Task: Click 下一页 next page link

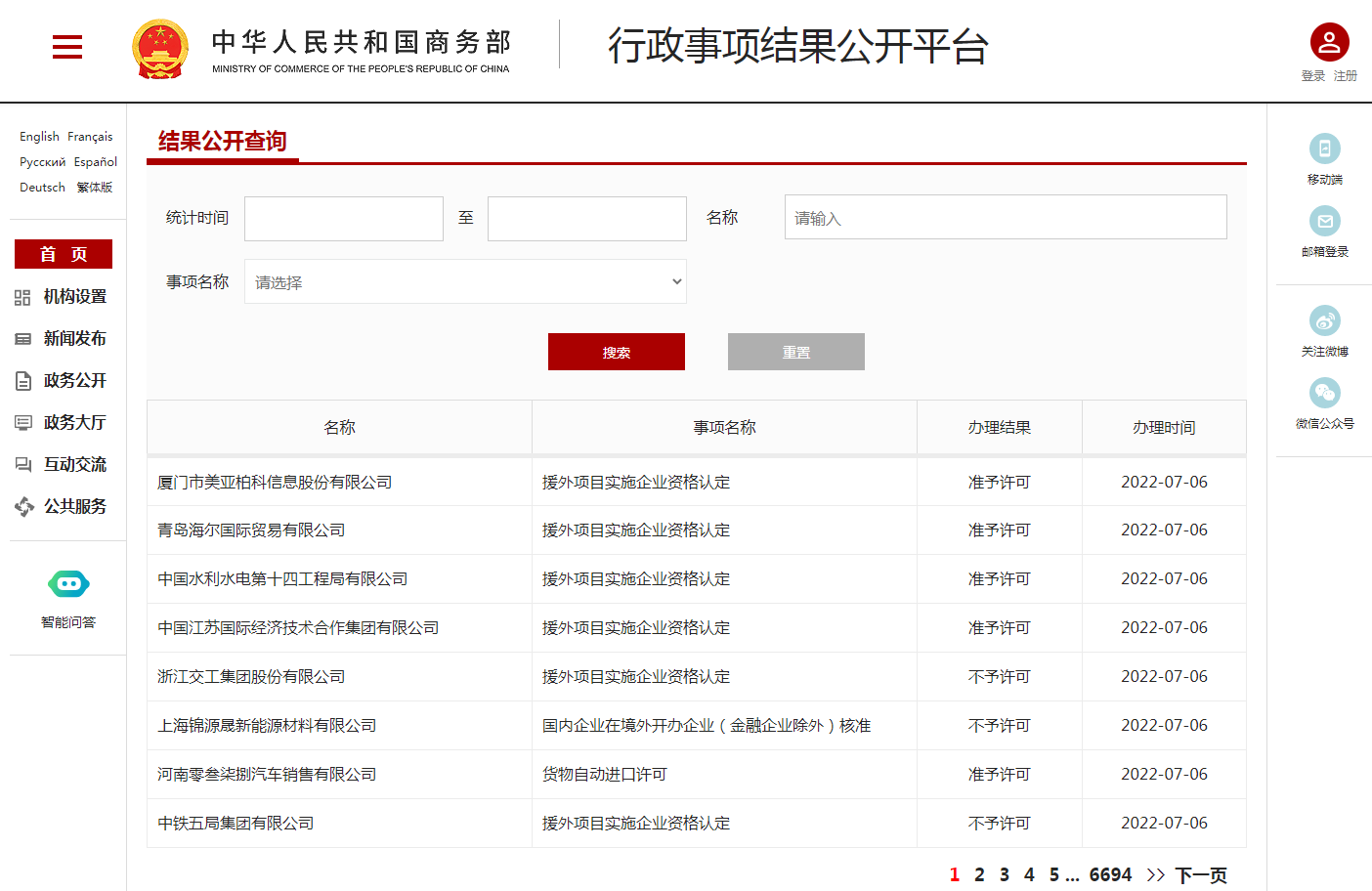Action: [x=1201, y=875]
